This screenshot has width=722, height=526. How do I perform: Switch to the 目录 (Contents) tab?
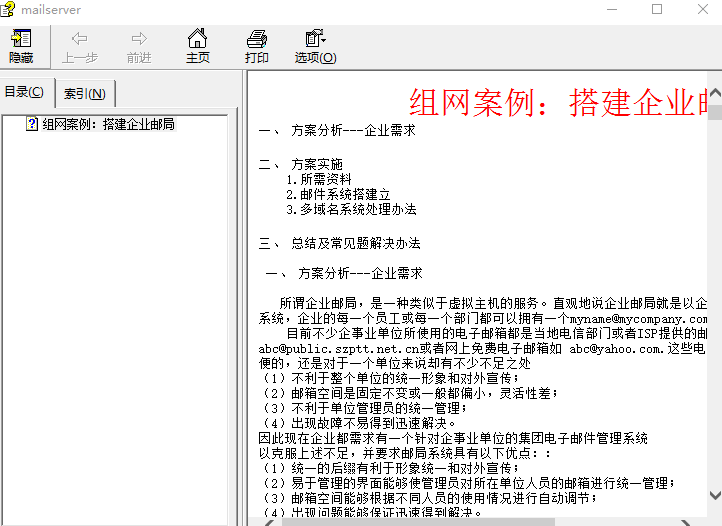[x=25, y=93]
